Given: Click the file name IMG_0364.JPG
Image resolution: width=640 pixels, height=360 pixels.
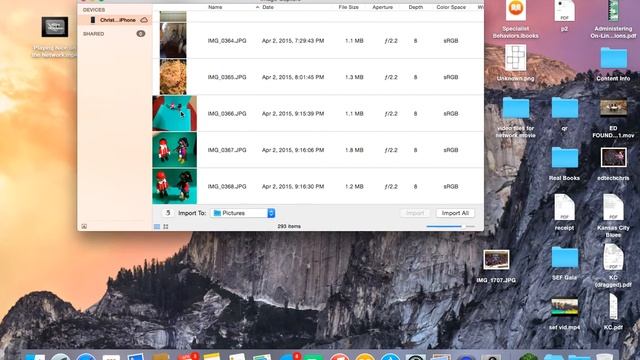Looking at the screenshot, I should (227, 41).
